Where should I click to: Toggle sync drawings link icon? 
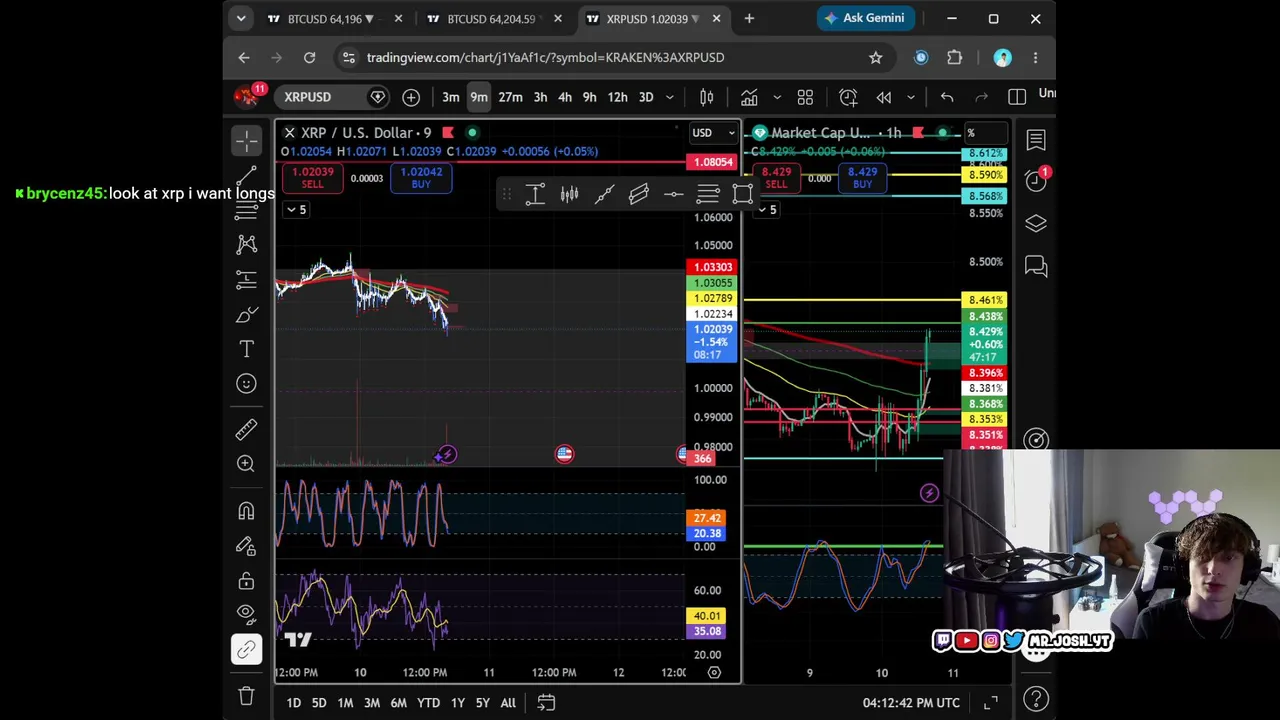coord(246,650)
